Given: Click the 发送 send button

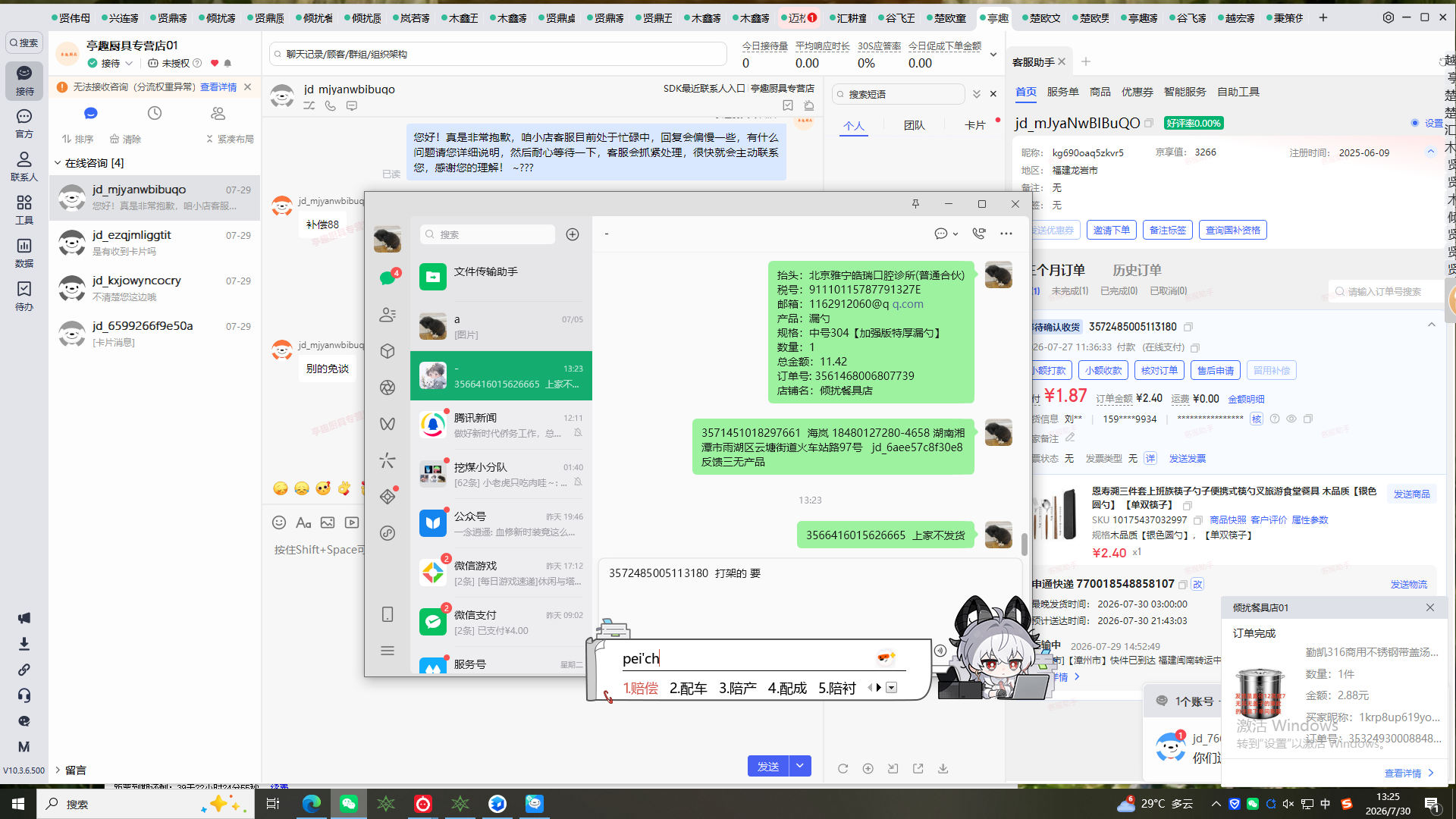Looking at the screenshot, I should (x=768, y=766).
